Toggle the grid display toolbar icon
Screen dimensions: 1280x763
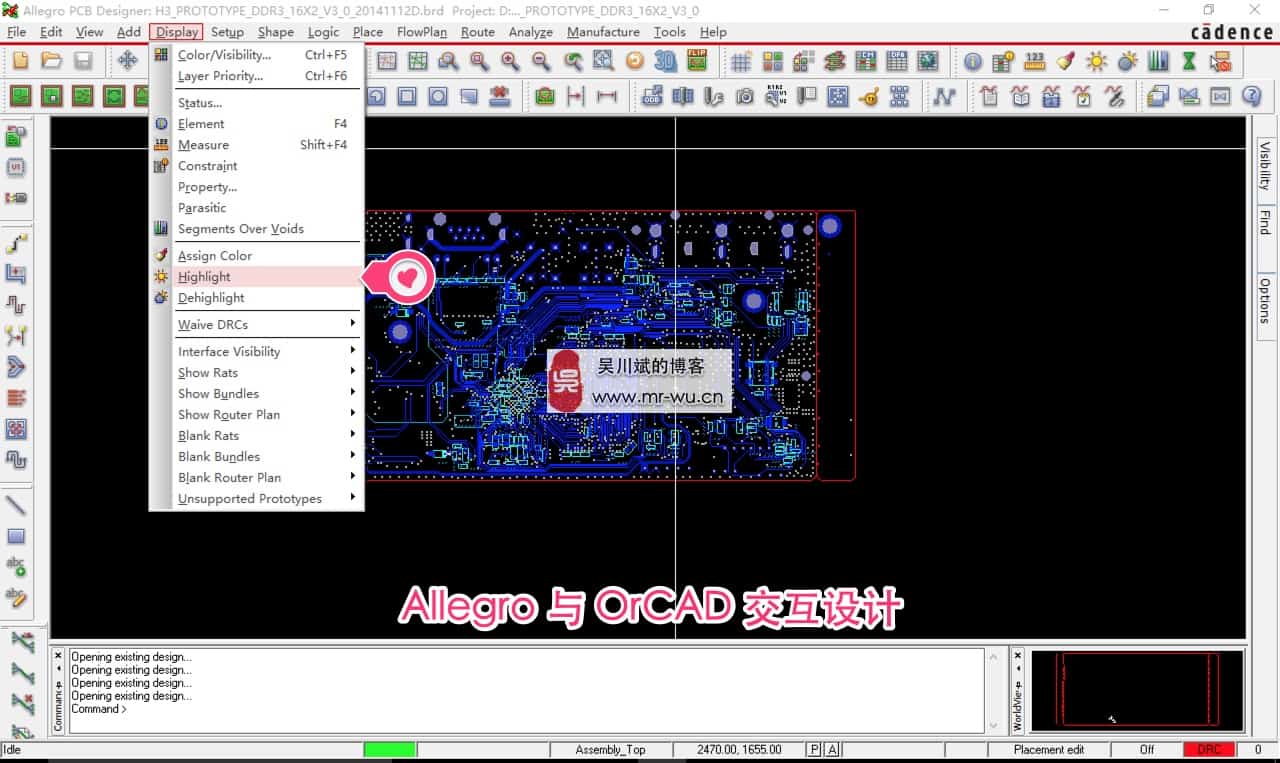[x=741, y=61]
